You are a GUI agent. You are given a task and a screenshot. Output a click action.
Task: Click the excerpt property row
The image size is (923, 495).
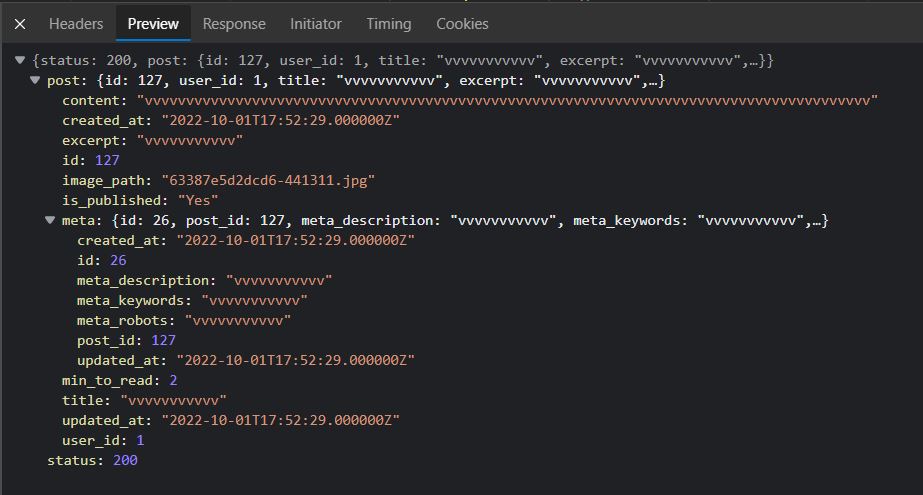[x=152, y=141]
